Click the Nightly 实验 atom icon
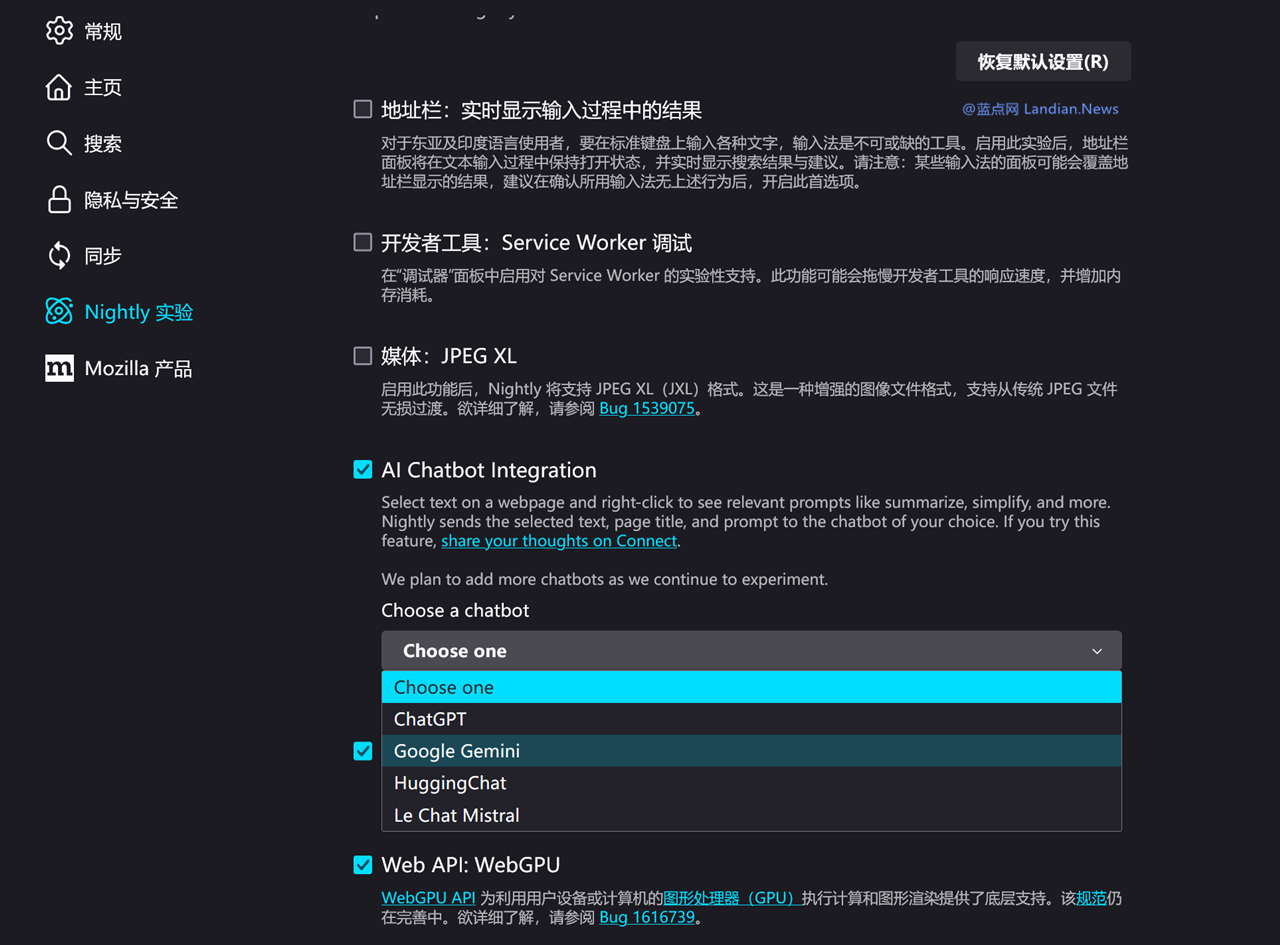This screenshot has height=945, width=1280. (59, 312)
